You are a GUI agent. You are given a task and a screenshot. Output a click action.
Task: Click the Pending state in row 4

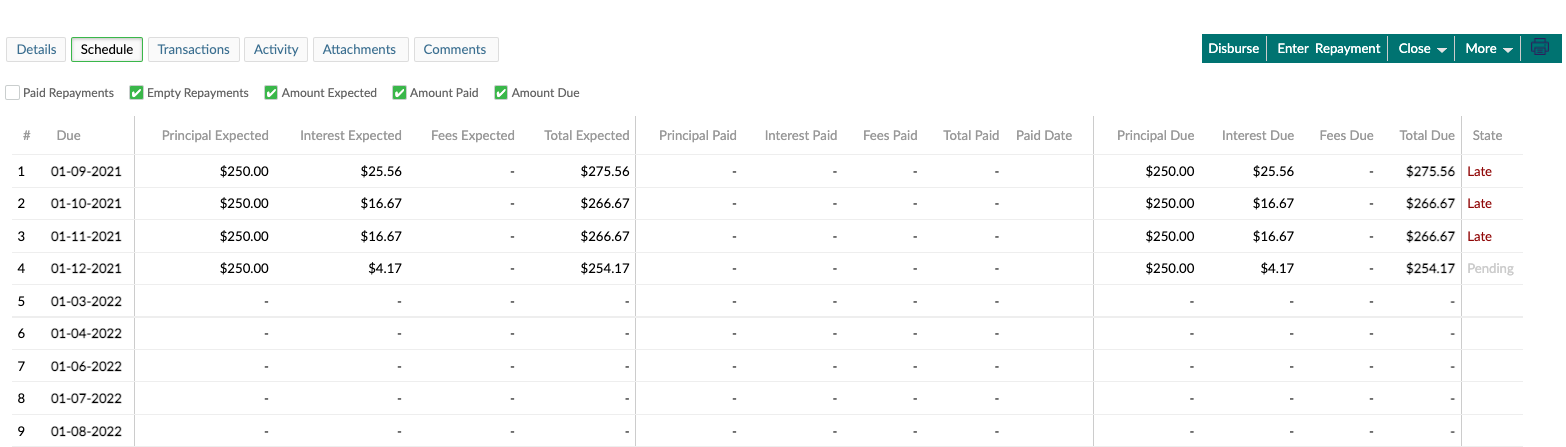click(x=1490, y=268)
